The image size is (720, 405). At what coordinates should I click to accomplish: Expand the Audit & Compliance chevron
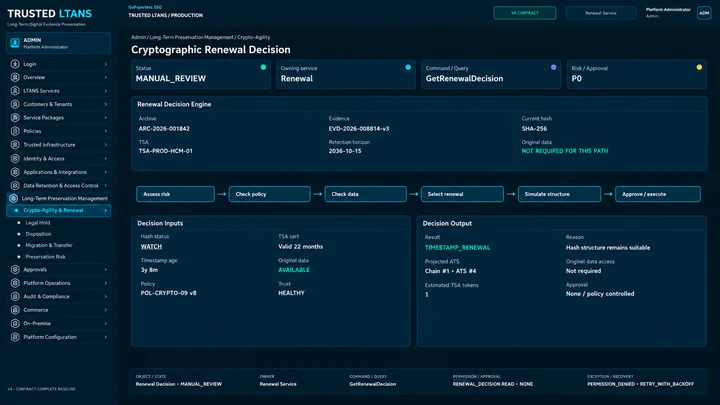106,297
